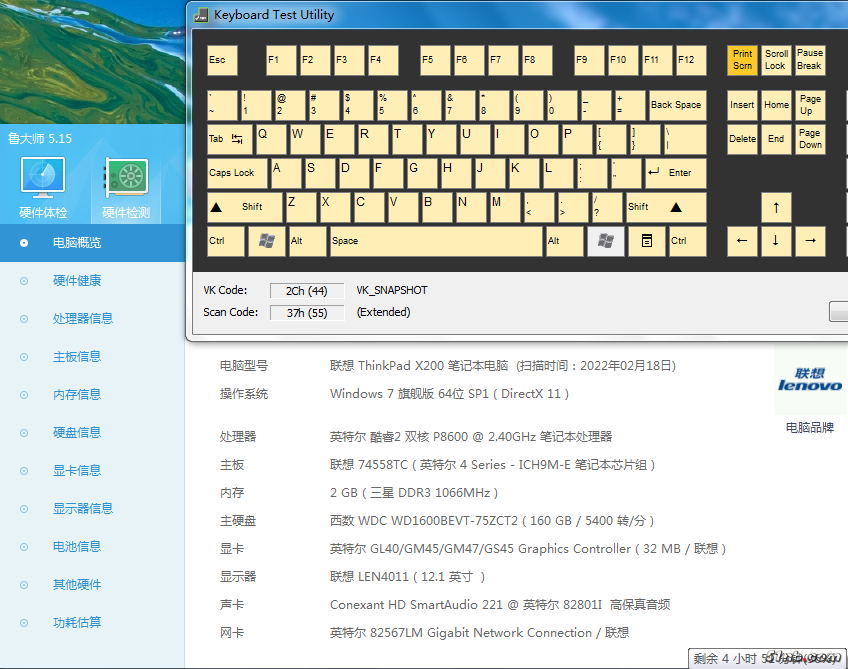Viewport: 848px width, 669px height.
Task: Toggle the Scroll Lock key
Action: [x=776, y=59]
